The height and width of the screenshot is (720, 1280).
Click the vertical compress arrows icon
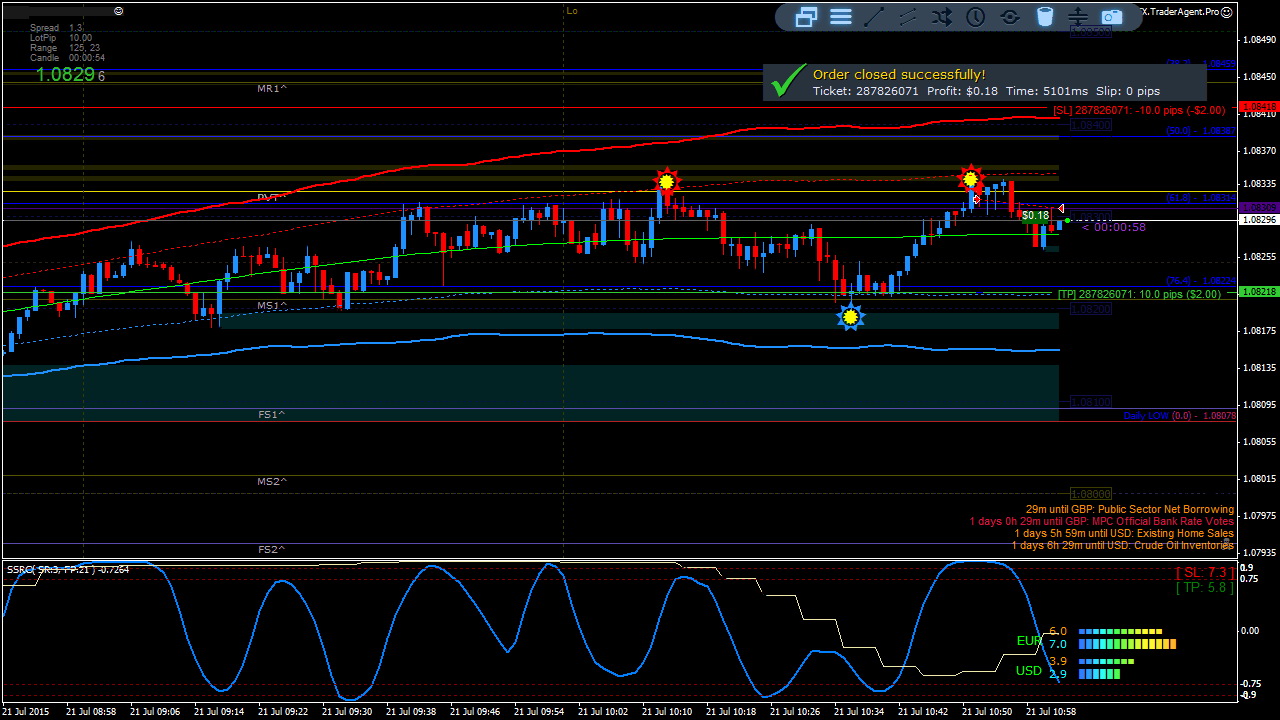1078,16
